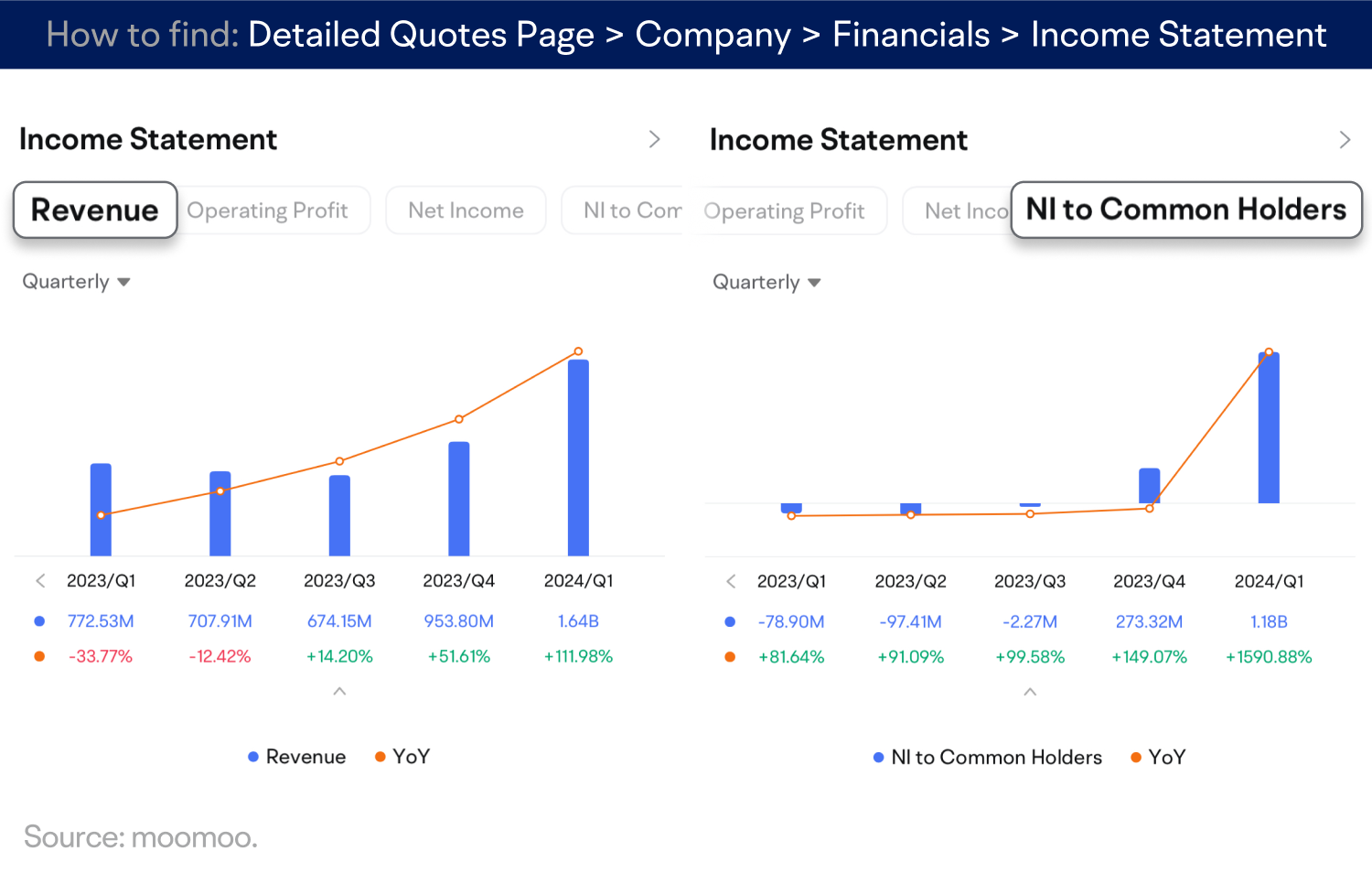Switch to Net Income tab on left
The height and width of the screenshot is (873, 1372).
(x=466, y=210)
